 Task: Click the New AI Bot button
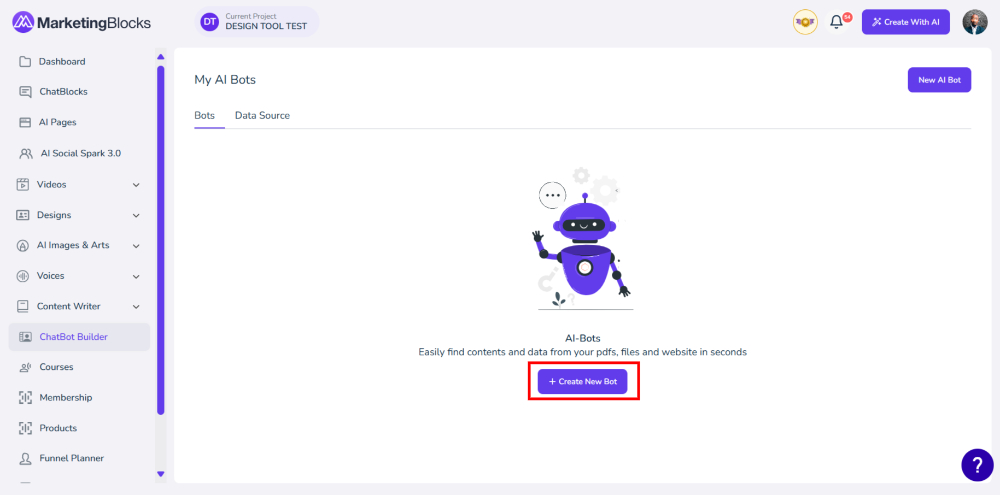click(x=939, y=80)
